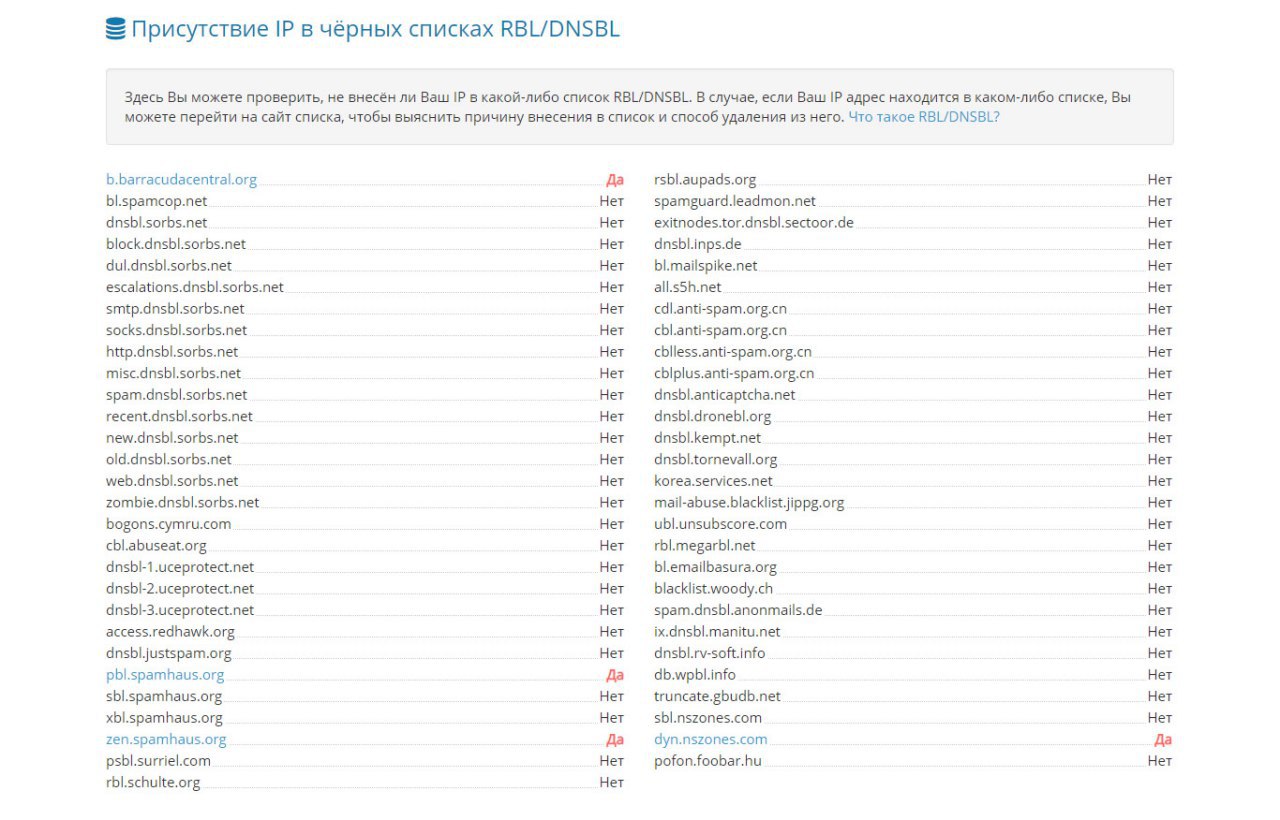
Task: Click dnsbl-1.uceprotect.net entry
Action: pyautogui.click(x=180, y=566)
